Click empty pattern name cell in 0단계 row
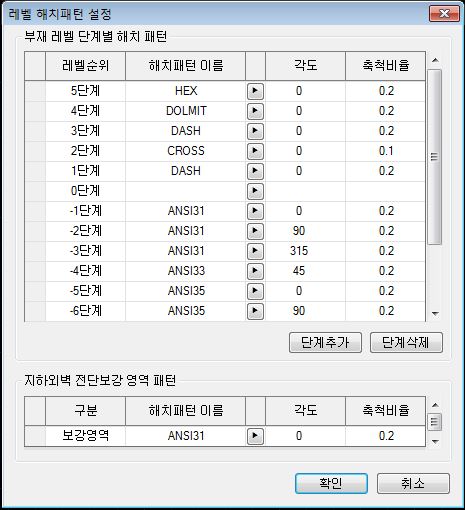The height and width of the screenshot is (510, 465). pos(185,191)
